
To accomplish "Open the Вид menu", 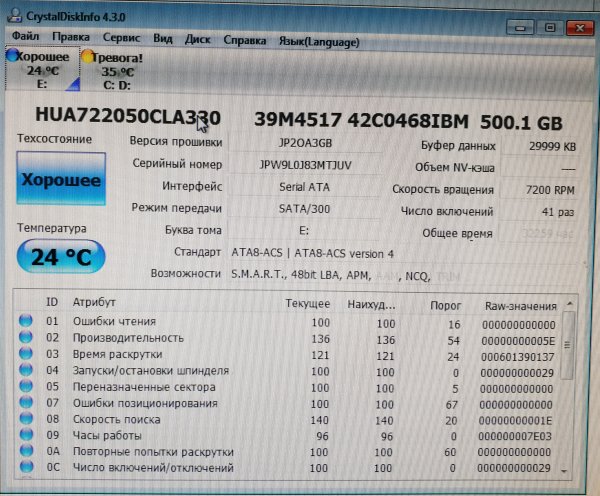I will click(x=163, y=40).
